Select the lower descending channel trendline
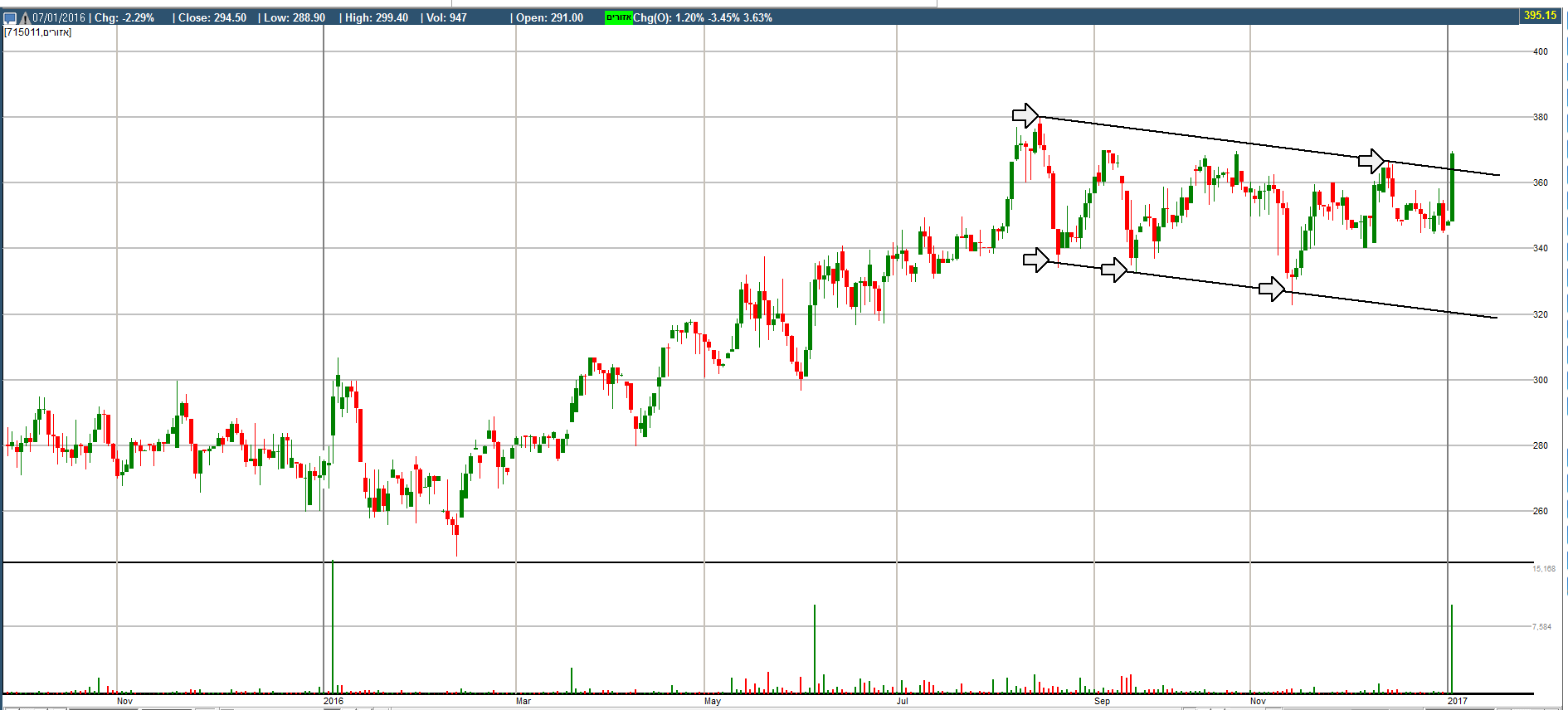The height and width of the screenshot is (710, 1568). (1273, 290)
